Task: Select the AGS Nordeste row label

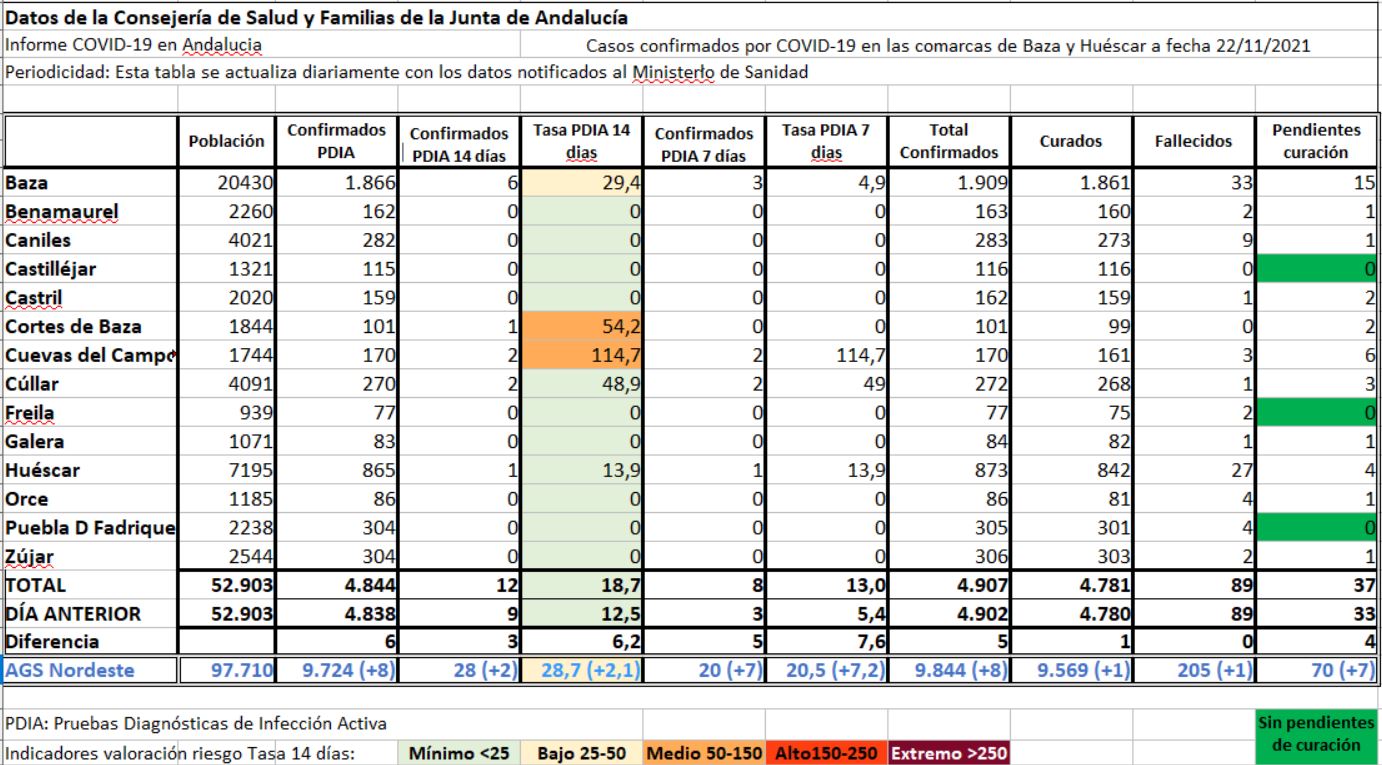Action: (x=90, y=670)
